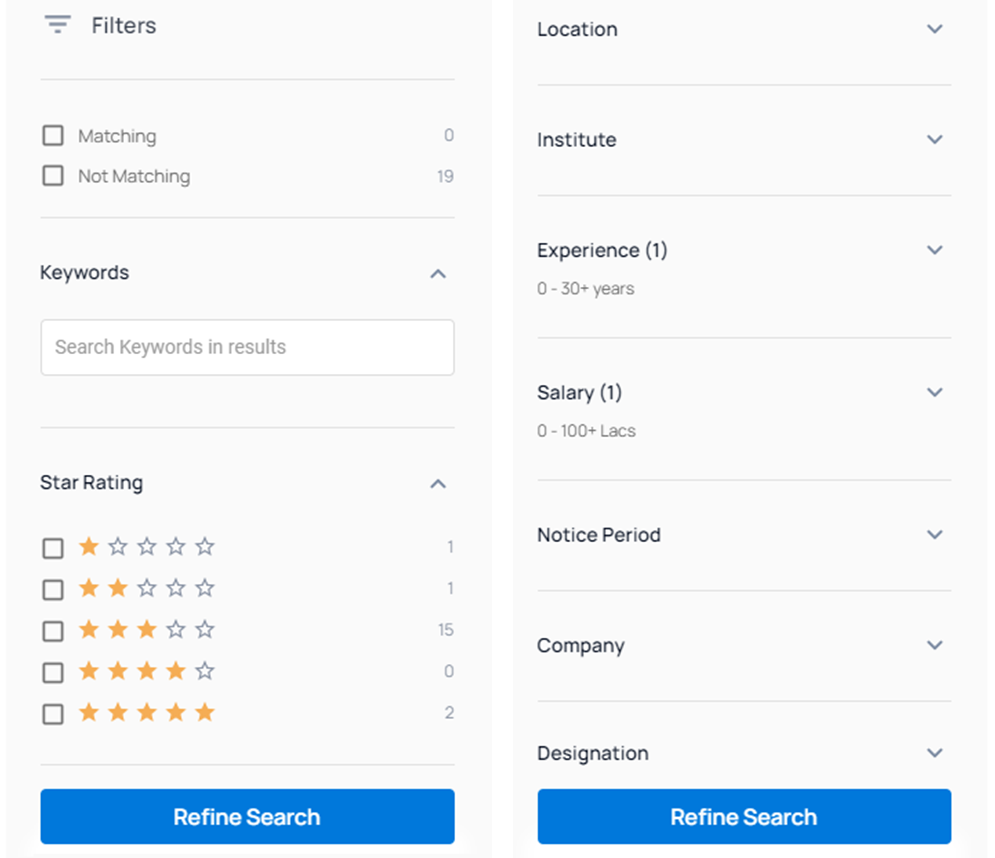The image size is (995, 858).
Task: Tick the Not Matching checkbox
Action: pyautogui.click(x=53, y=175)
